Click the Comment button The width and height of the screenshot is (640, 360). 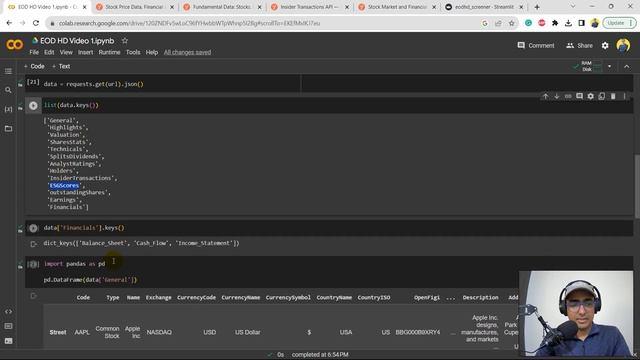click(536, 46)
